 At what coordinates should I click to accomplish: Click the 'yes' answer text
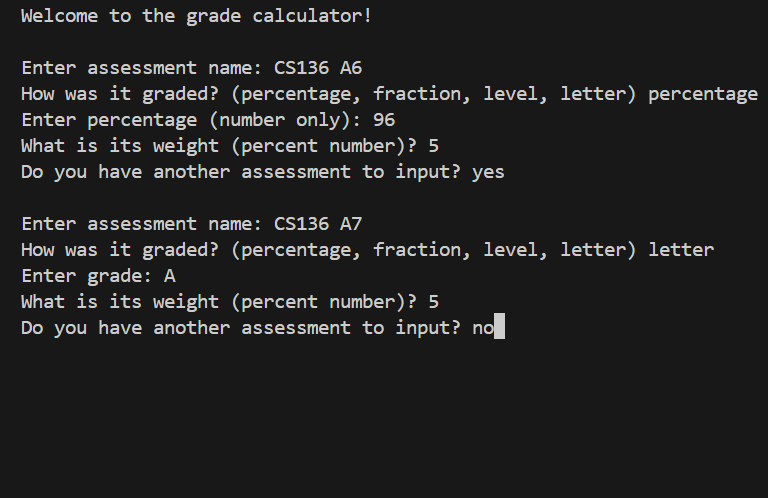488,173
